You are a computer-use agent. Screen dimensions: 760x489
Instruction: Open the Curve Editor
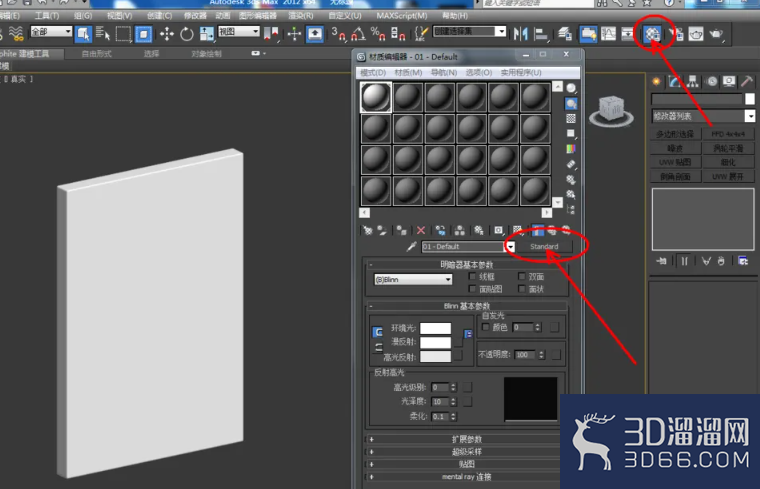tap(608, 34)
